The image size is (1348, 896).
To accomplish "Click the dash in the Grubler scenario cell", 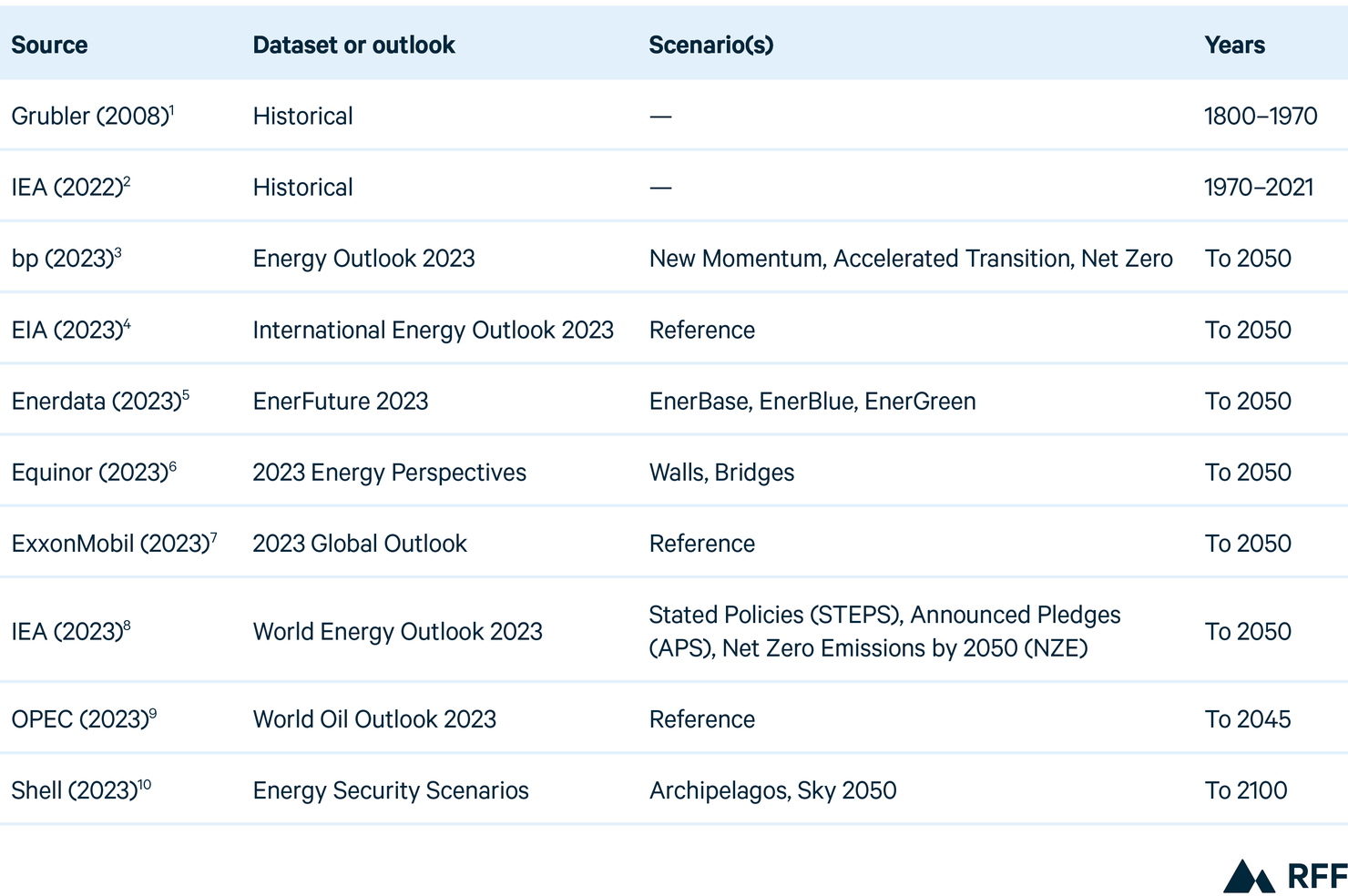I will pos(660,117).
